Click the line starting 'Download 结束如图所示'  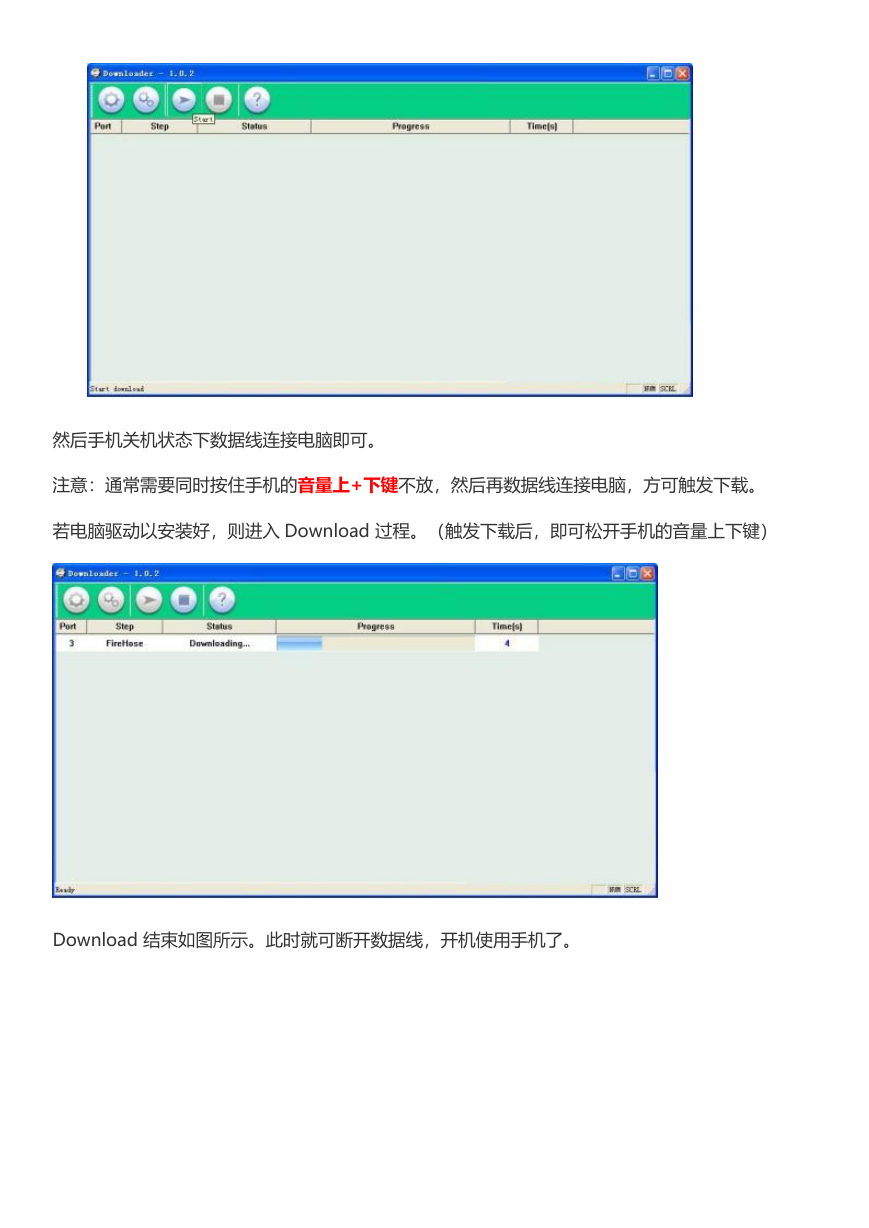pyautogui.click(x=315, y=940)
